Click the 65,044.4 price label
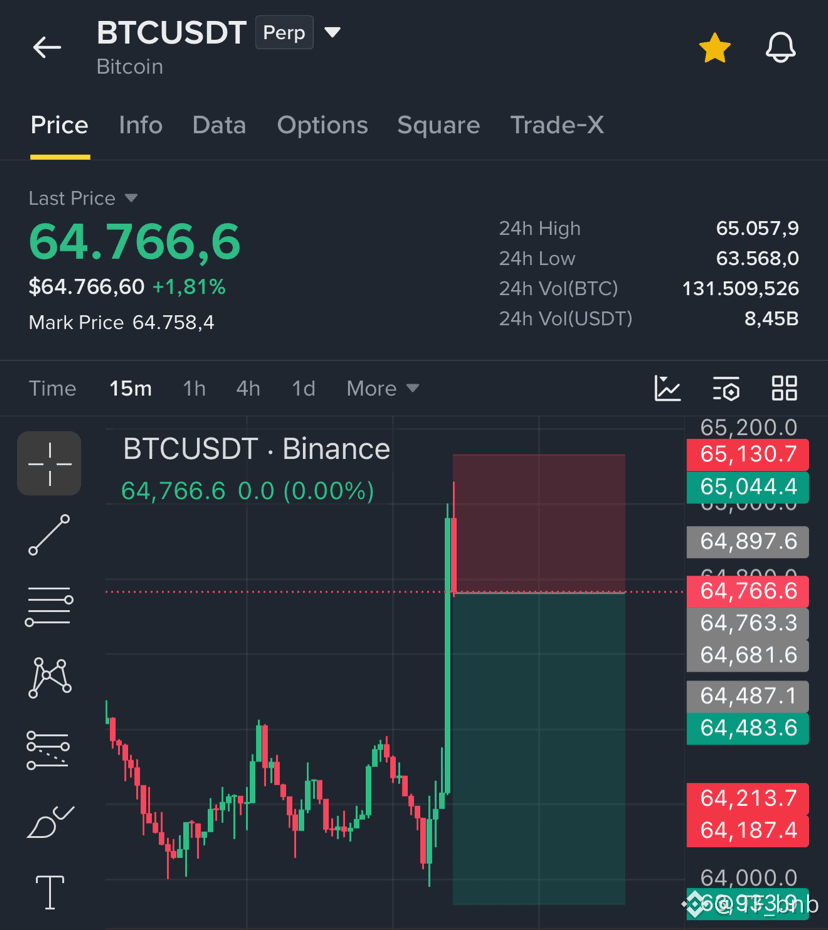Viewport: 828px width, 930px height. pyautogui.click(x=747, y=487)
